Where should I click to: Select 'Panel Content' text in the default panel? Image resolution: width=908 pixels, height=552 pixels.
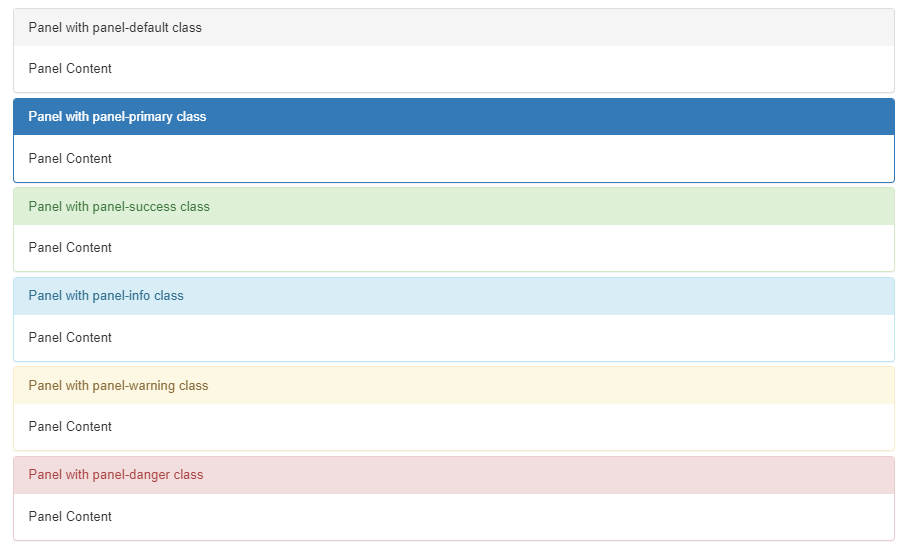point(70,68)
